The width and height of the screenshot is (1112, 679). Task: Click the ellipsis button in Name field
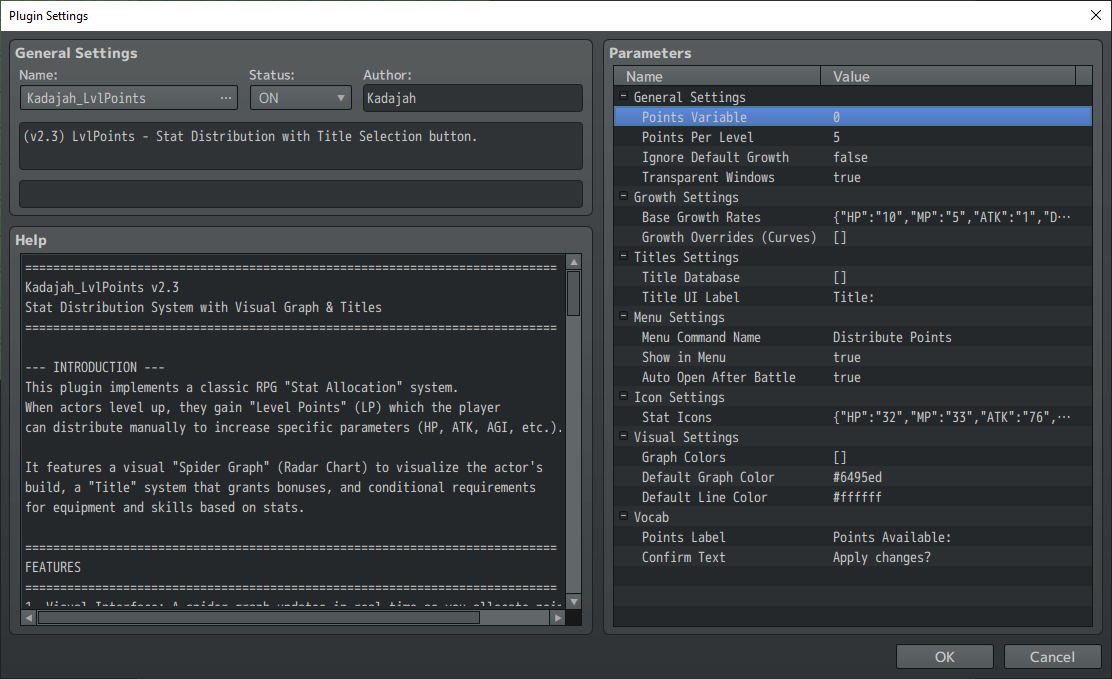pos(226,98)
